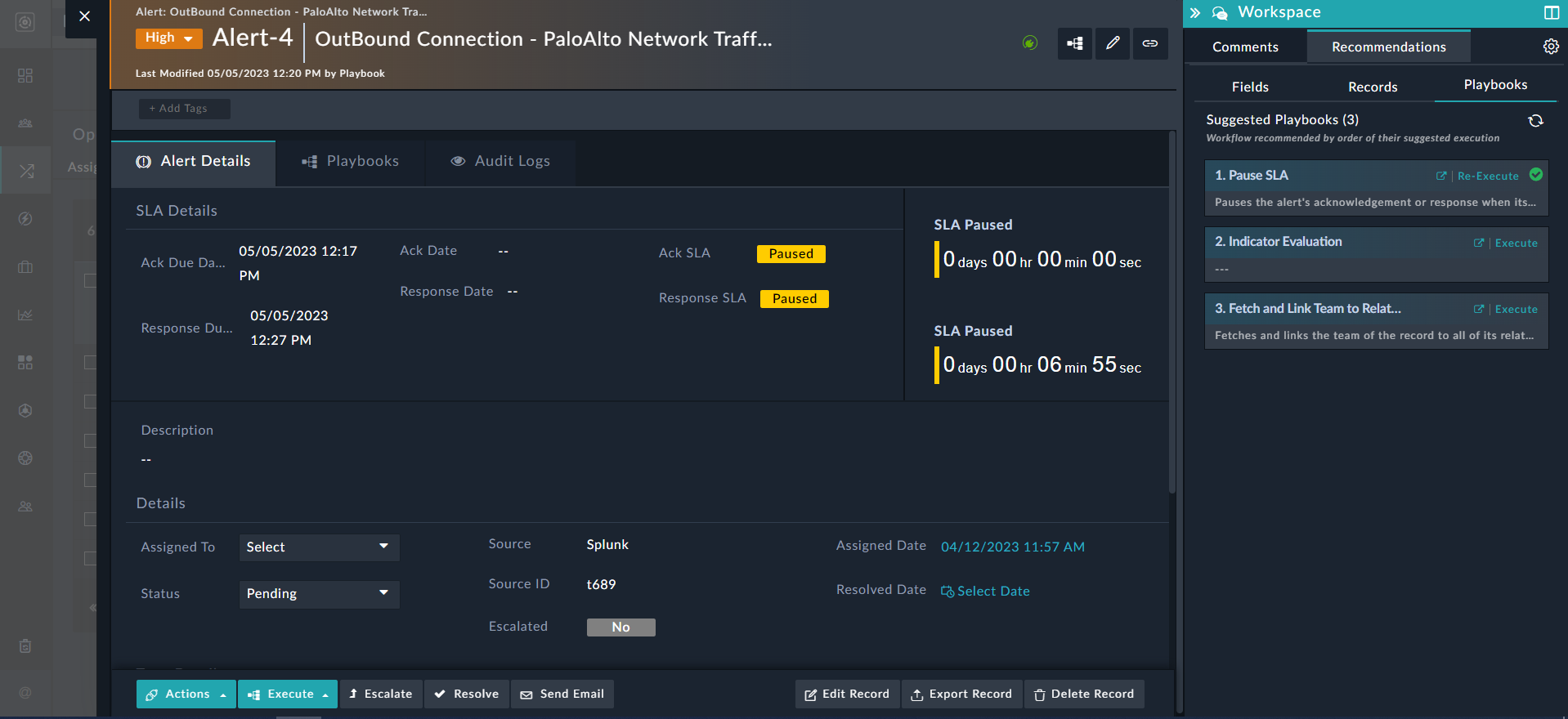Screen dimensions: 1568x719
Task: Click the edit pencil icon in alert header
Action: [1112, 43]
